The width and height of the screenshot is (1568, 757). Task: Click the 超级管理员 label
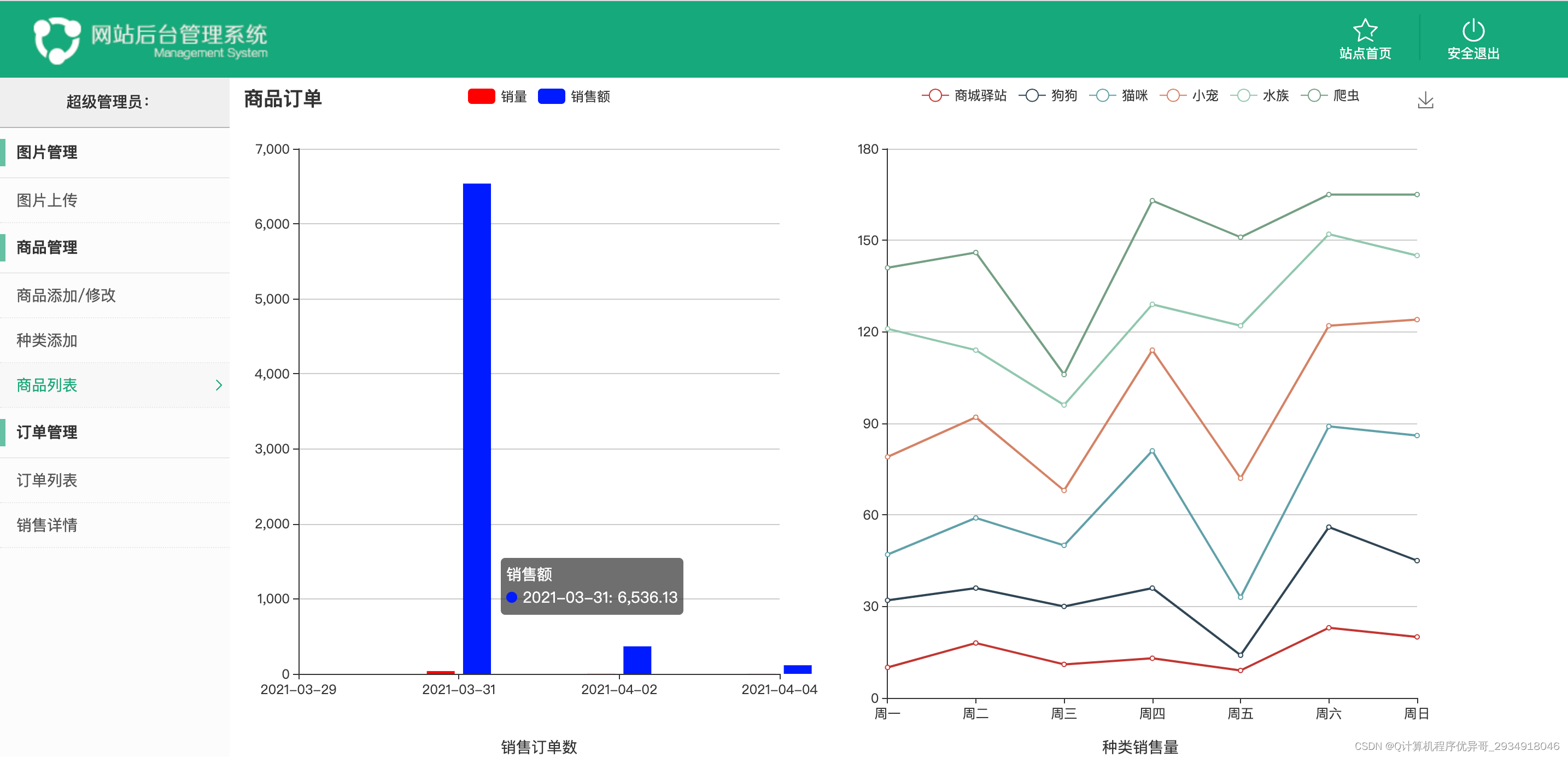pyautogui.click(x=108, y=102)
